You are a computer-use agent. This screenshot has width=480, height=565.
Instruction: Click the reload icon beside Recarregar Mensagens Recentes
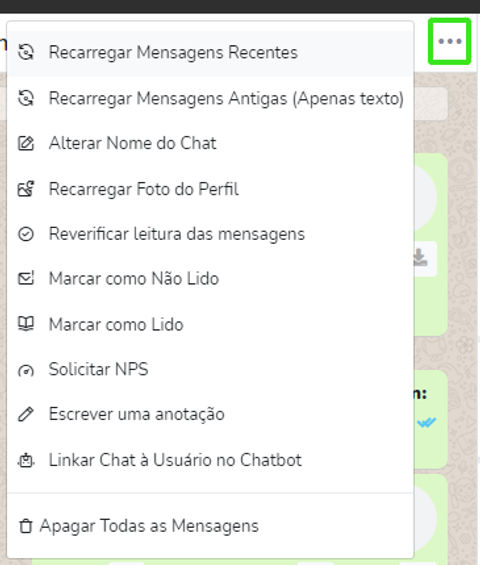pos(26,53)
